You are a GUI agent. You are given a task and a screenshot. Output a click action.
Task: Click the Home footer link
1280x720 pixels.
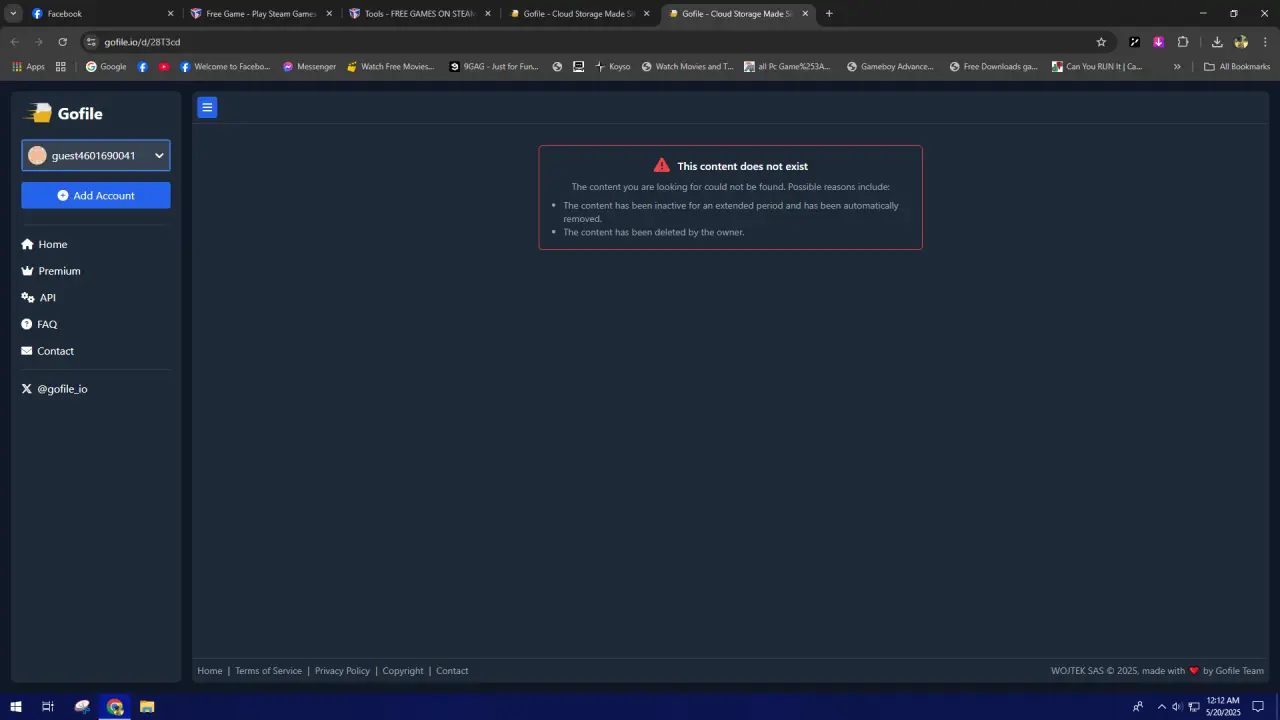pos(210,671)
